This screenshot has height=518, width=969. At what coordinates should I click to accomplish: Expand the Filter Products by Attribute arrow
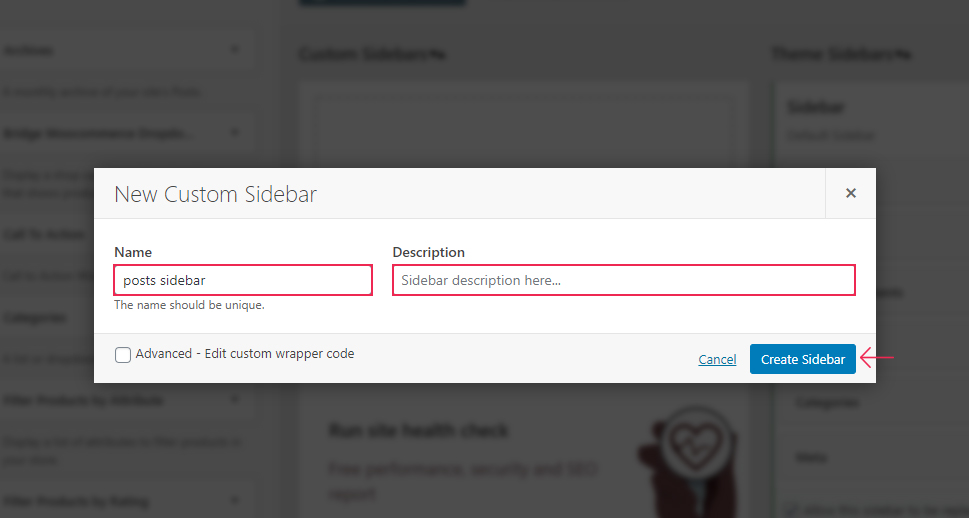point(234,400)
